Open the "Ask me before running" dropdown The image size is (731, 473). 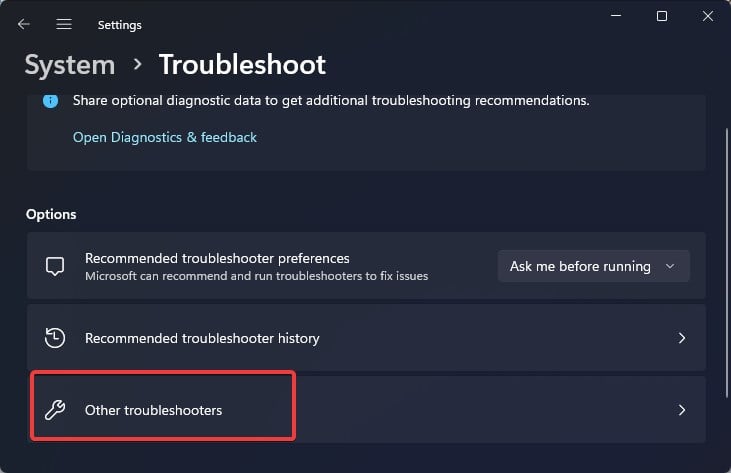[593, 266]
